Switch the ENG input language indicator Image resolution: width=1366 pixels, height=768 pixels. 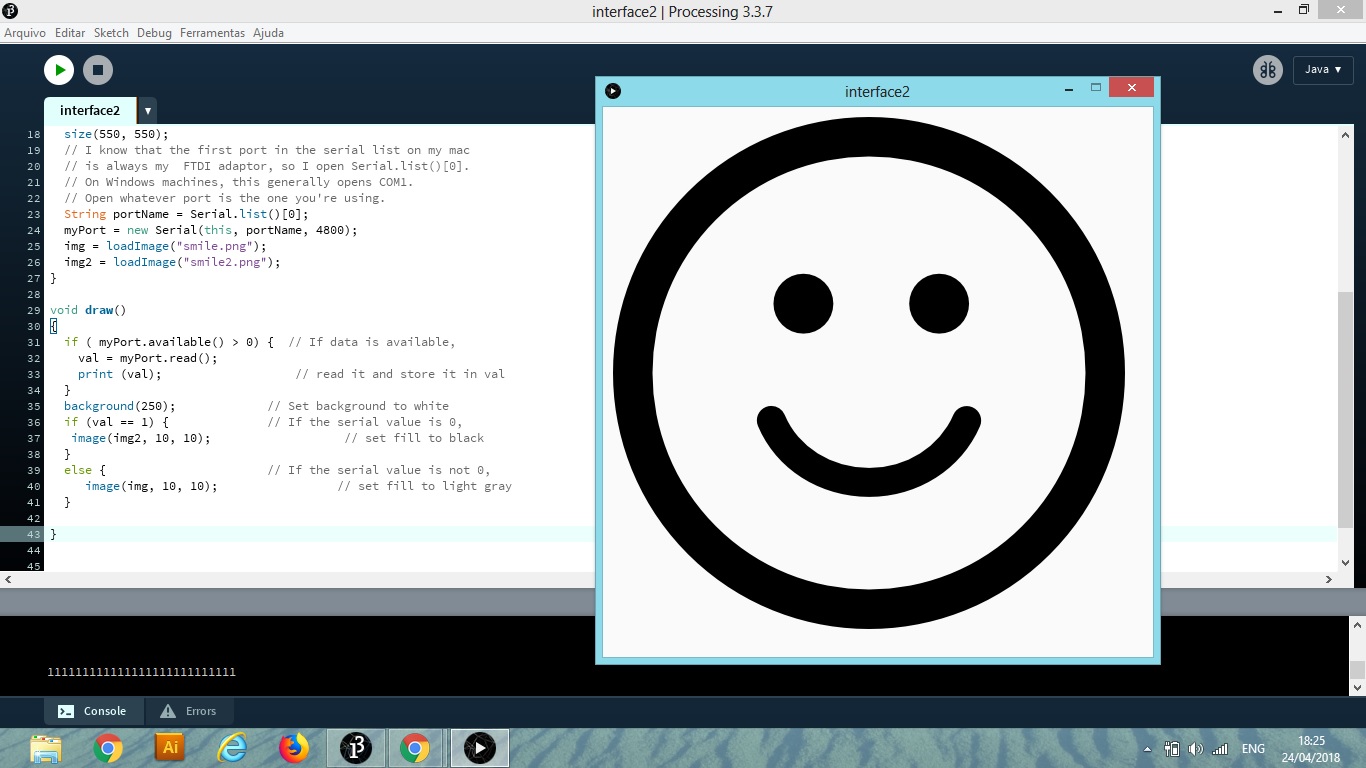(1253, 748)
